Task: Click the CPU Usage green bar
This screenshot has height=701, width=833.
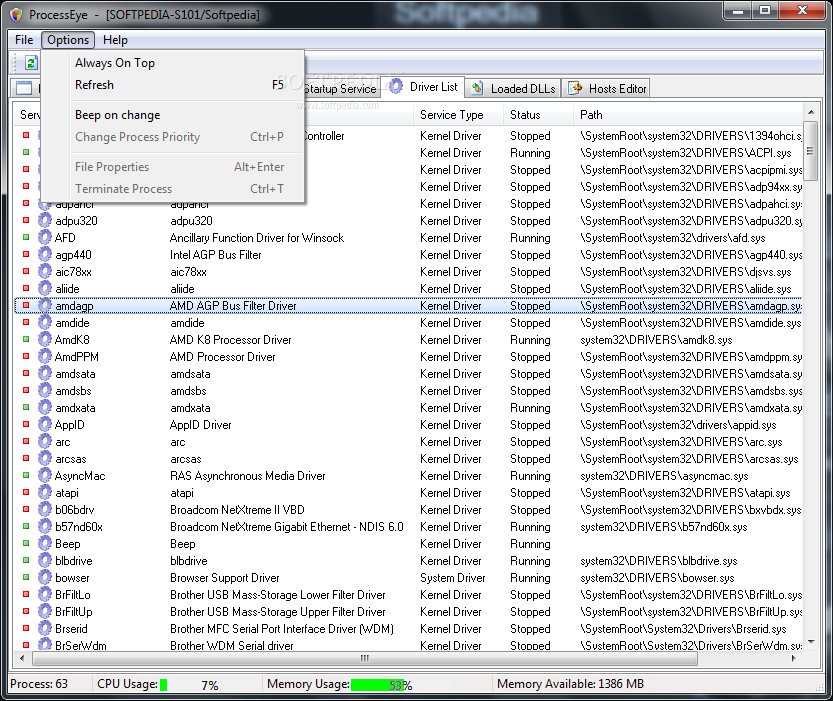Action: [164, 685]
